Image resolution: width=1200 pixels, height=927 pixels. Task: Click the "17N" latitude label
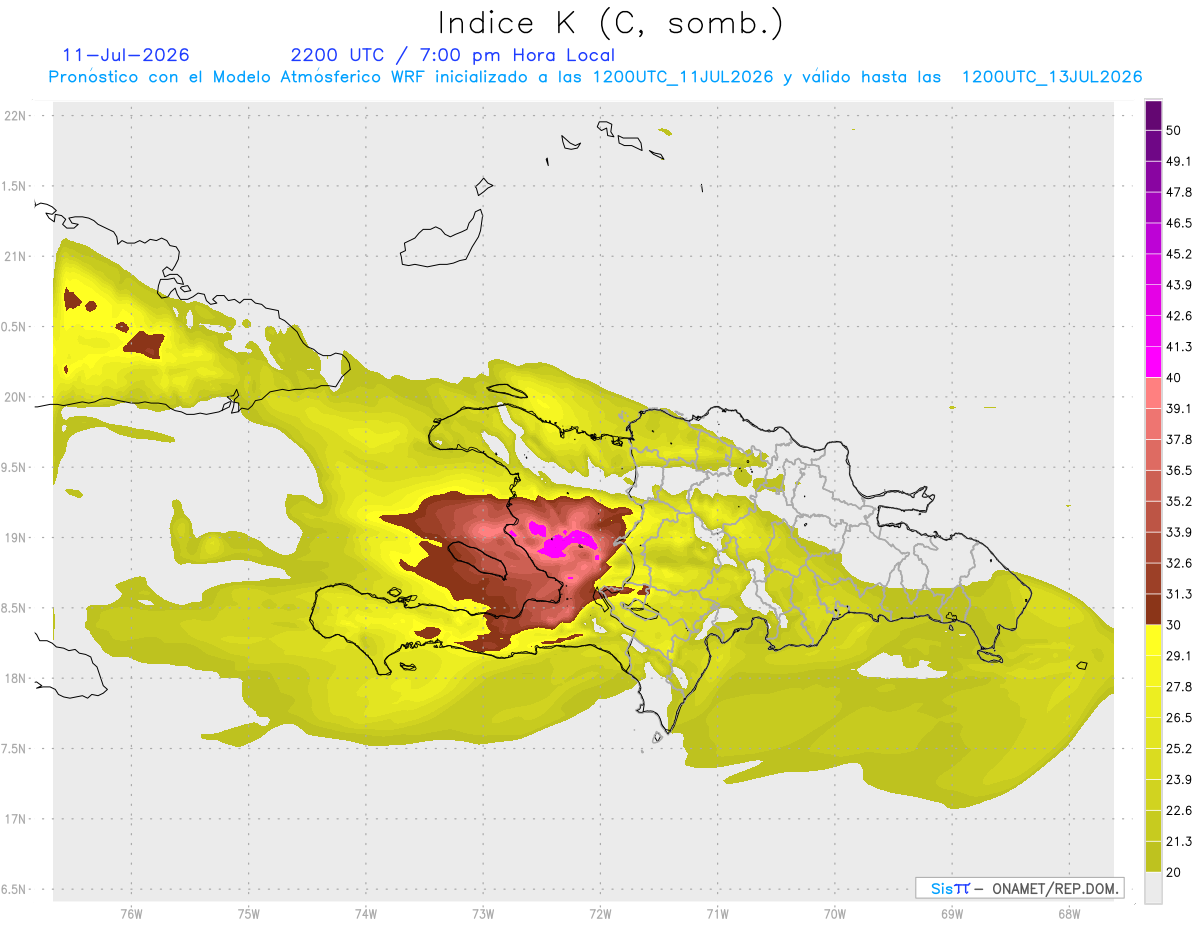(x=16, y=819)
